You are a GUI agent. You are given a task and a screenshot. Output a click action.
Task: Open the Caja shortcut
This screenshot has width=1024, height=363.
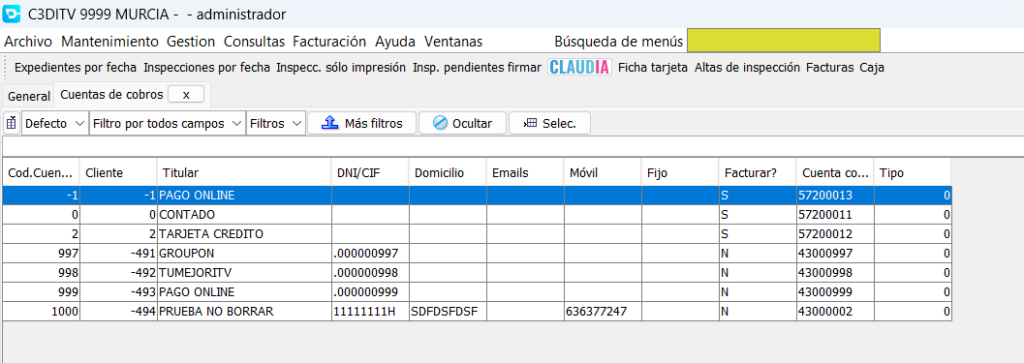pos(872,67)
